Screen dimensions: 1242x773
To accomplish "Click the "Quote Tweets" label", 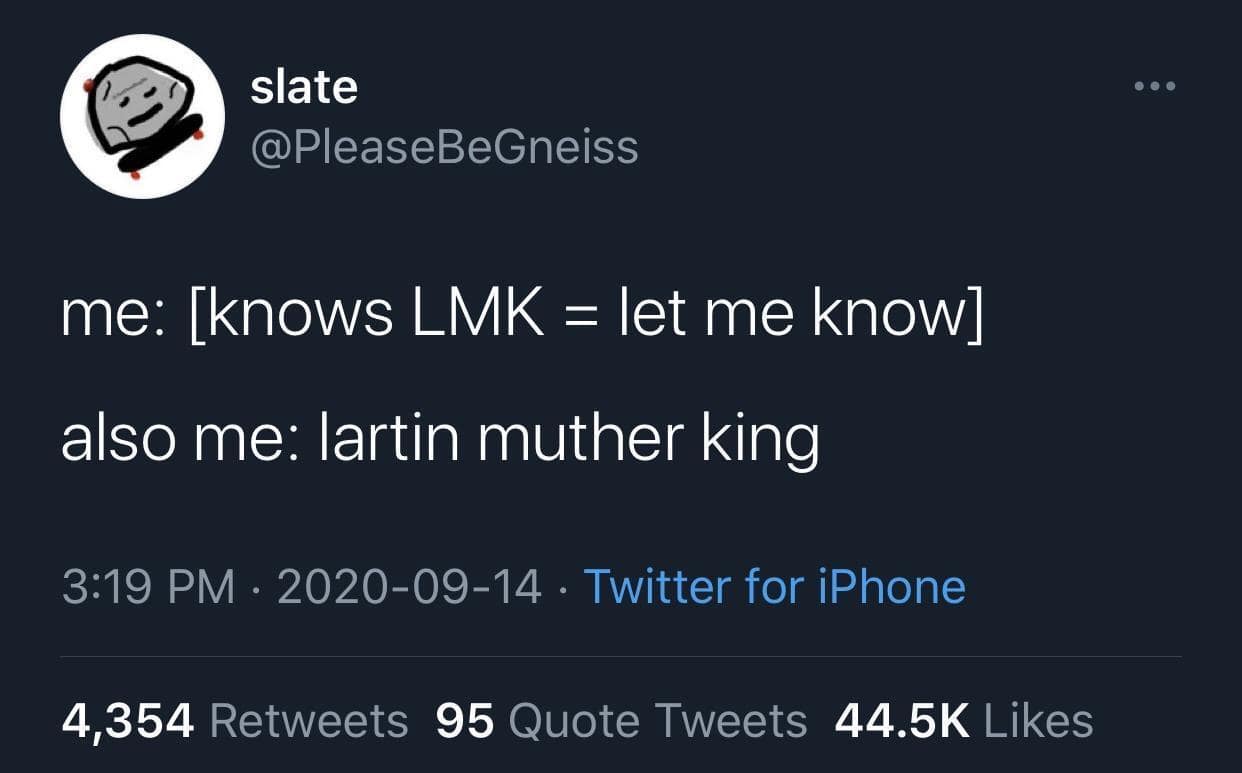I will pyautogui.click(x=658, y=720).
